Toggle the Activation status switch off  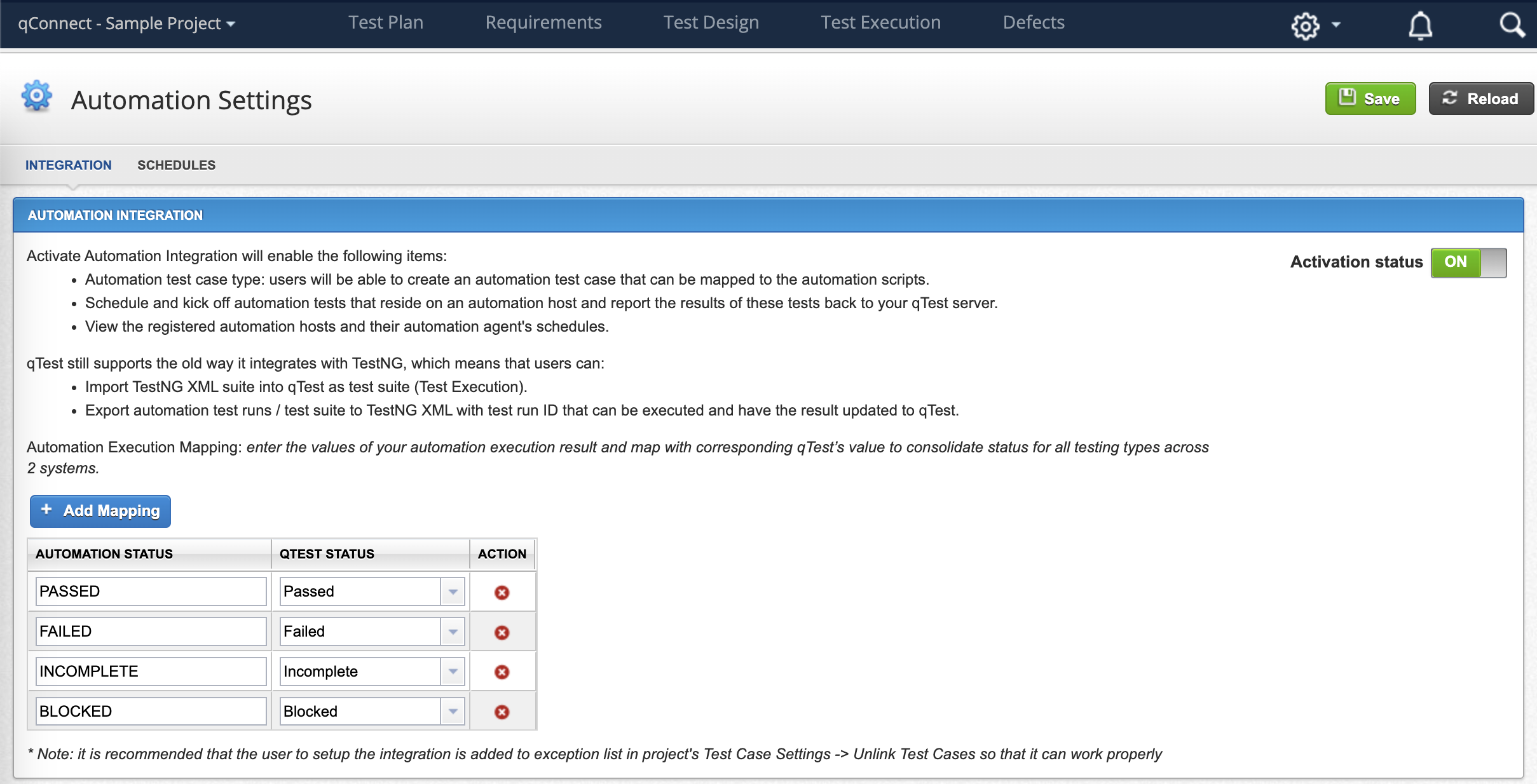[1468, 262]
